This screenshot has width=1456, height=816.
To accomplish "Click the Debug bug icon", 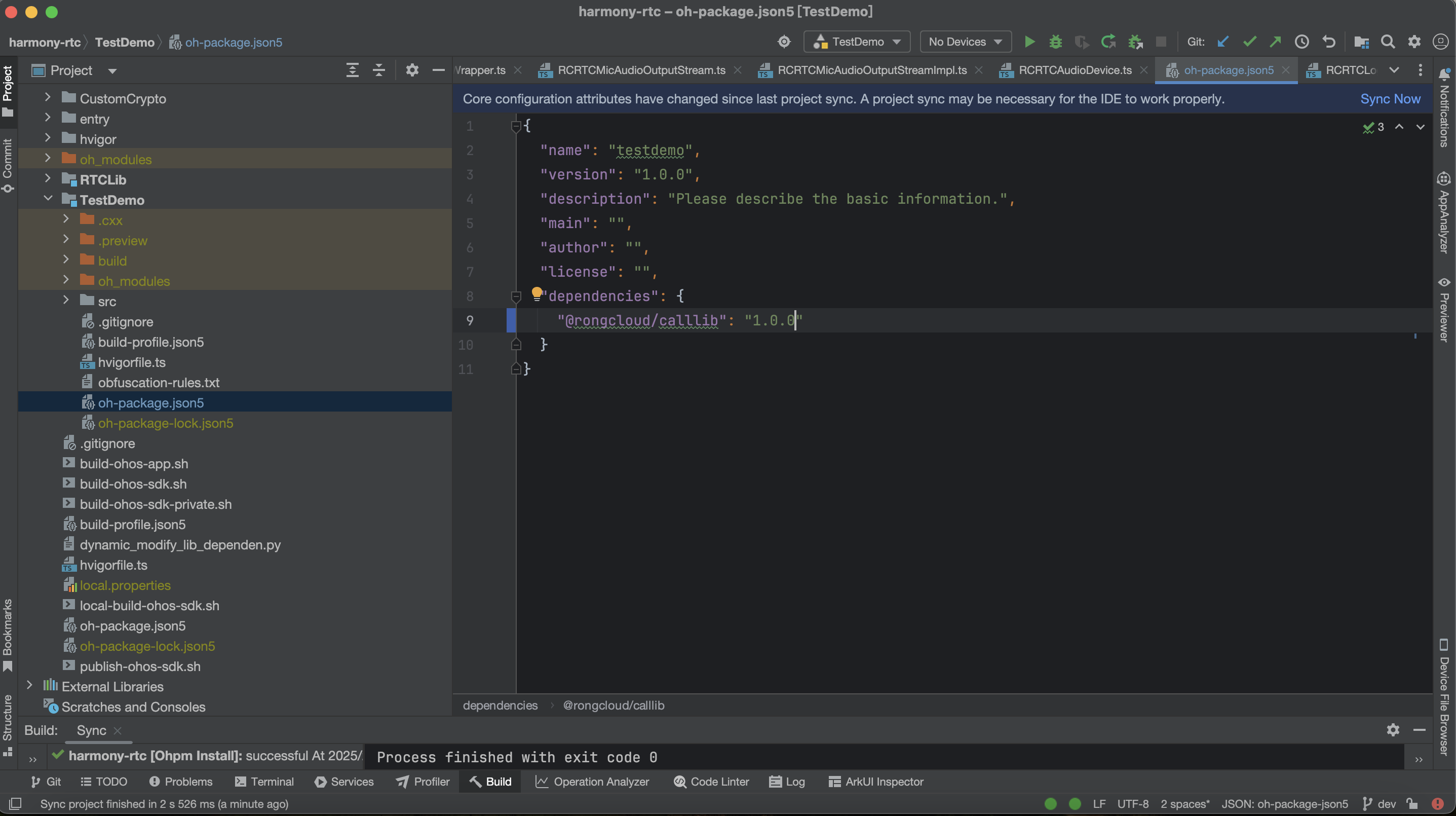I will point(1055,42).
